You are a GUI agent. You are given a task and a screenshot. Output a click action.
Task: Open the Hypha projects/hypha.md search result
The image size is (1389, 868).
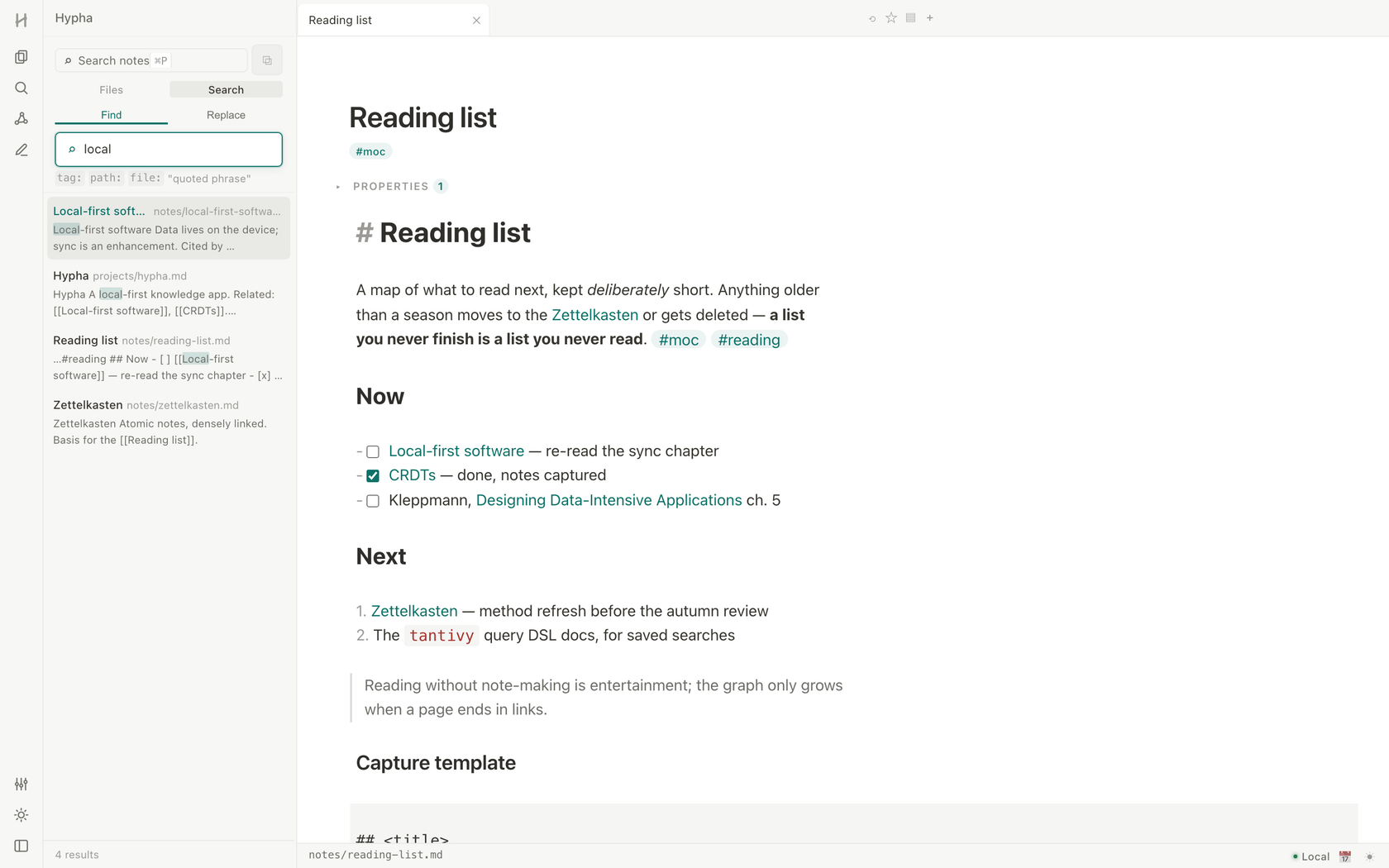[x=169, y=293]
